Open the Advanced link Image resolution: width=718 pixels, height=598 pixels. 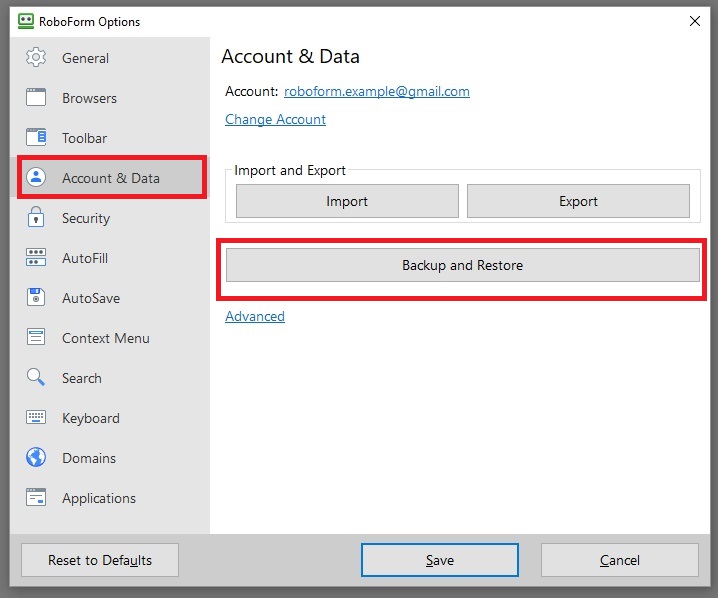[255, 316]
